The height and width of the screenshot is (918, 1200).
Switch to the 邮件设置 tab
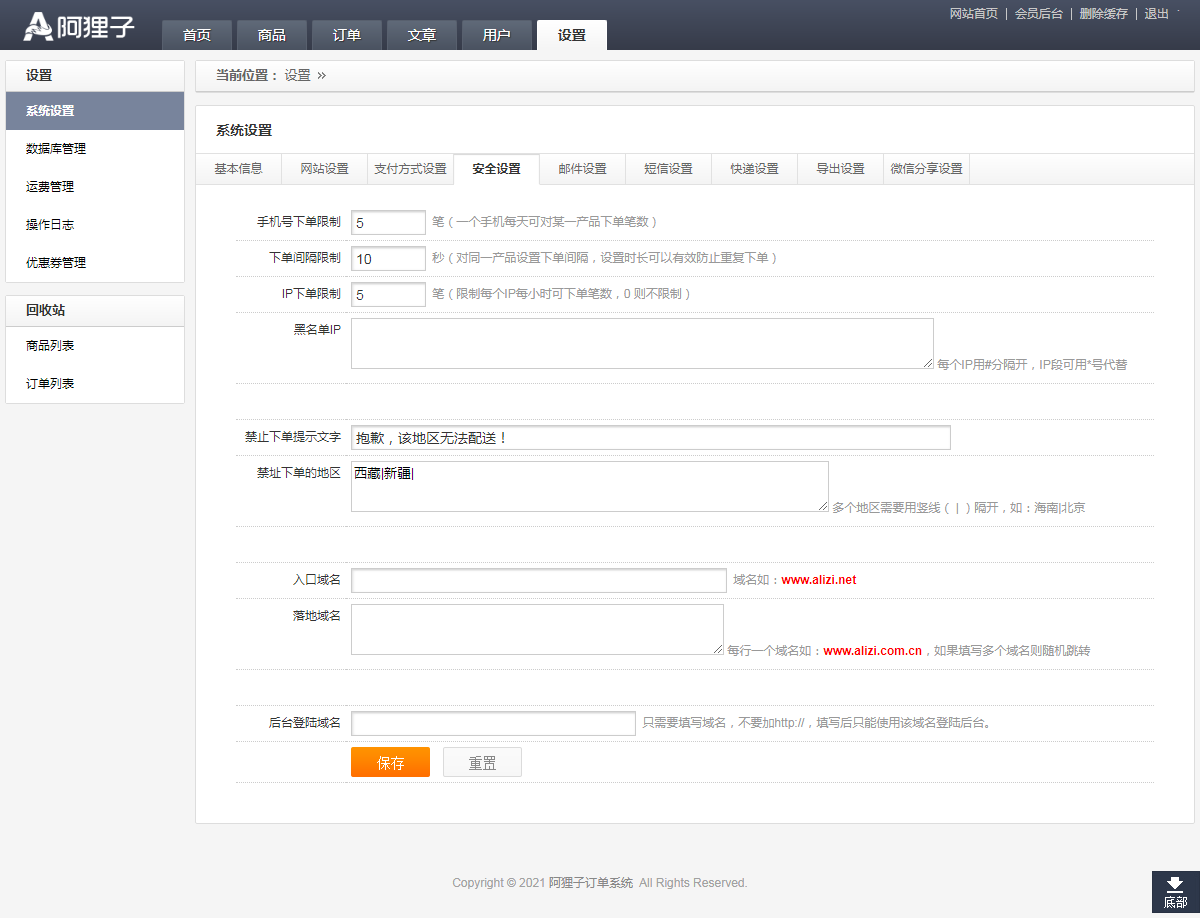(582, 169)
